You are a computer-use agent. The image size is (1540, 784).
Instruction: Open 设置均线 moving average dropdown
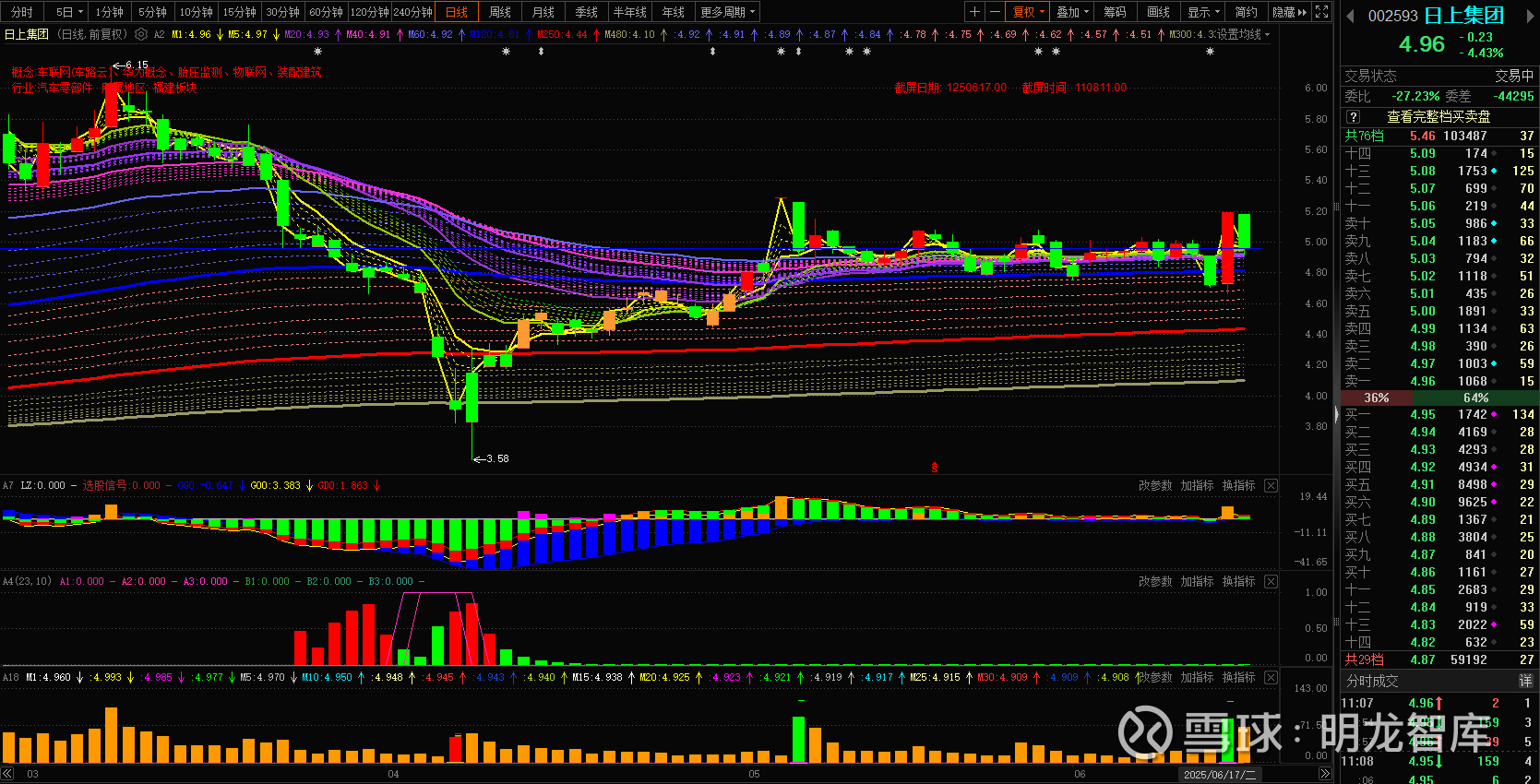click(1243, 34)
